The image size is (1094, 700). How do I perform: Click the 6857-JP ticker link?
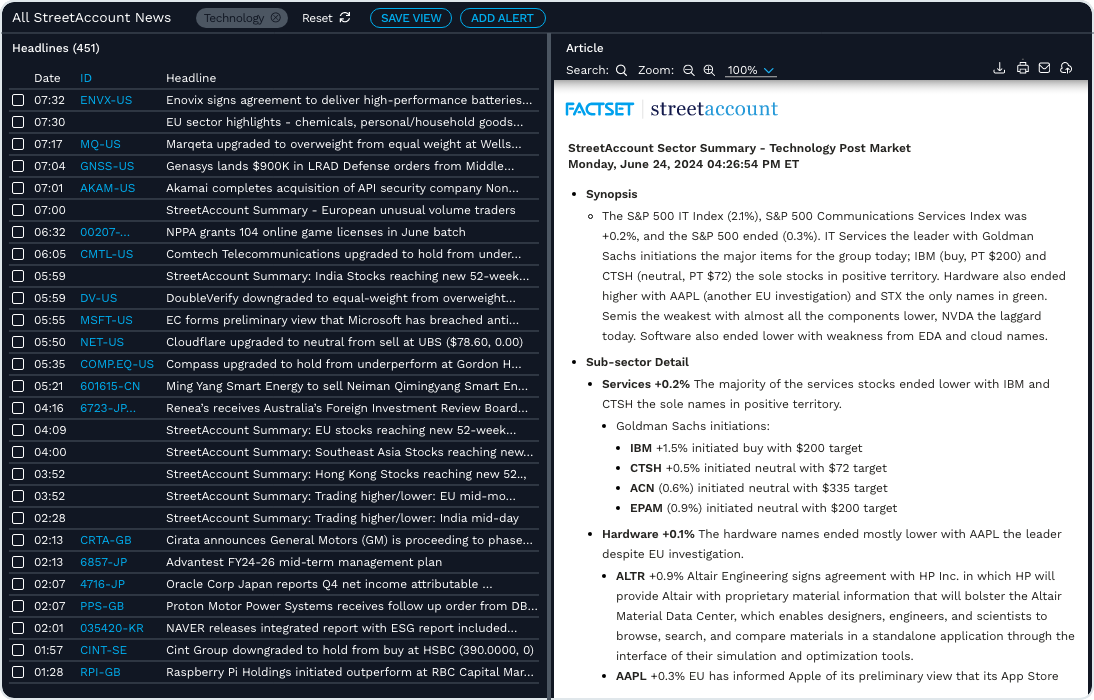pos(103,563)
